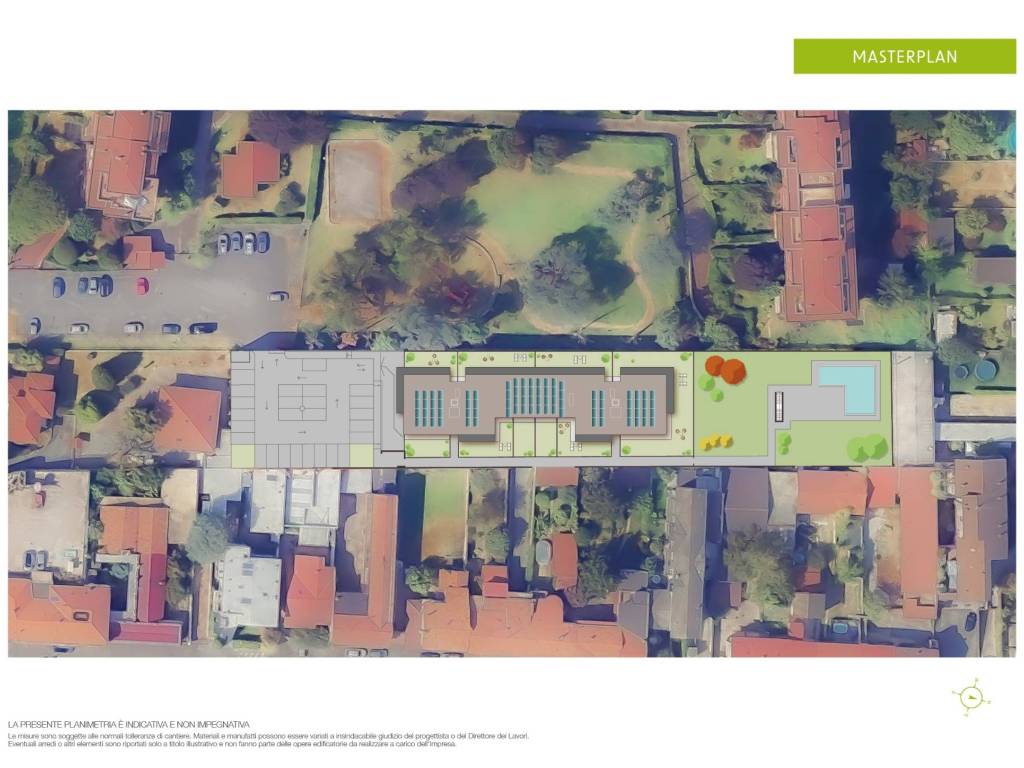Click the central rooftop solar panel array
The height and width of the screenshot is (768, 1024).
(x=535, y=398)
